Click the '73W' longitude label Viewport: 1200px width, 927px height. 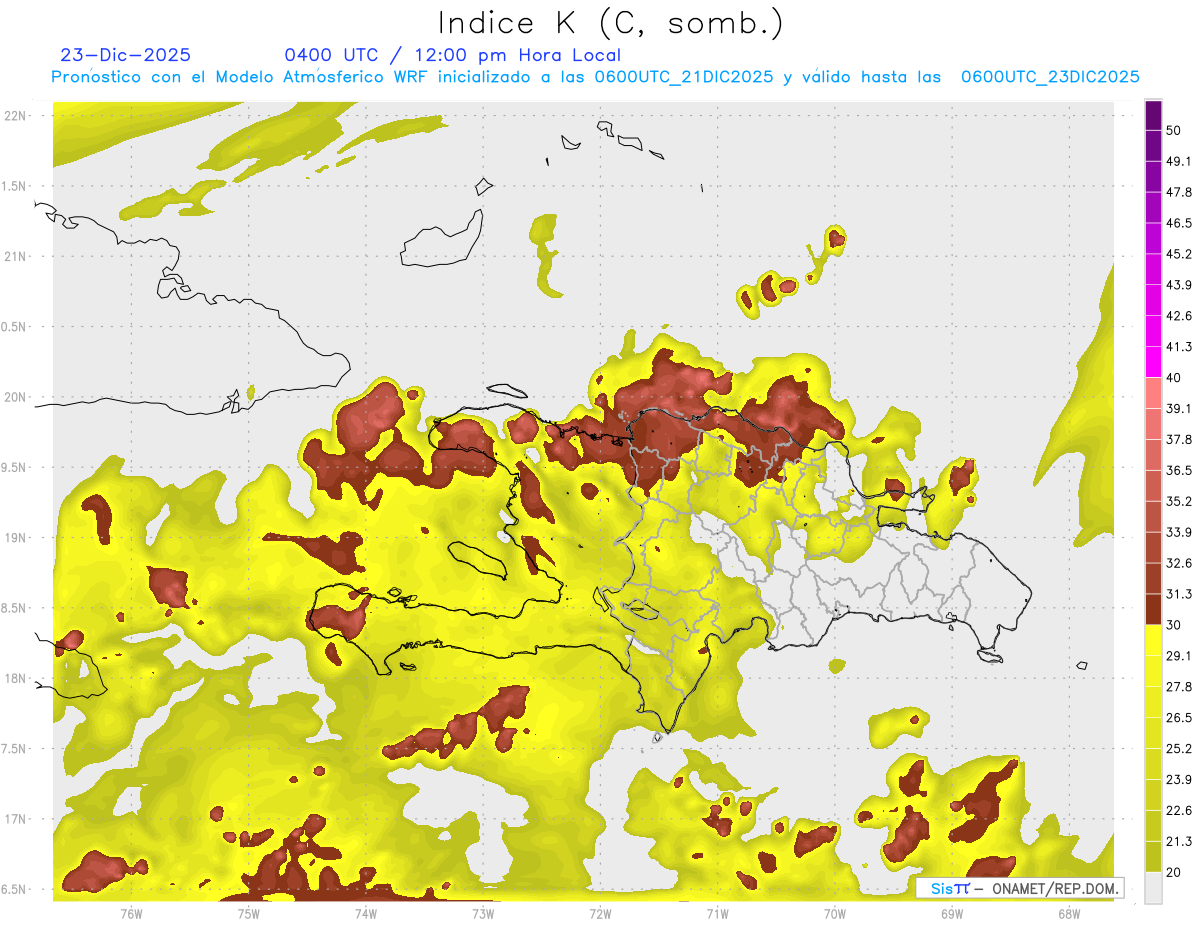pyautogui.click(x=483, y=914)
